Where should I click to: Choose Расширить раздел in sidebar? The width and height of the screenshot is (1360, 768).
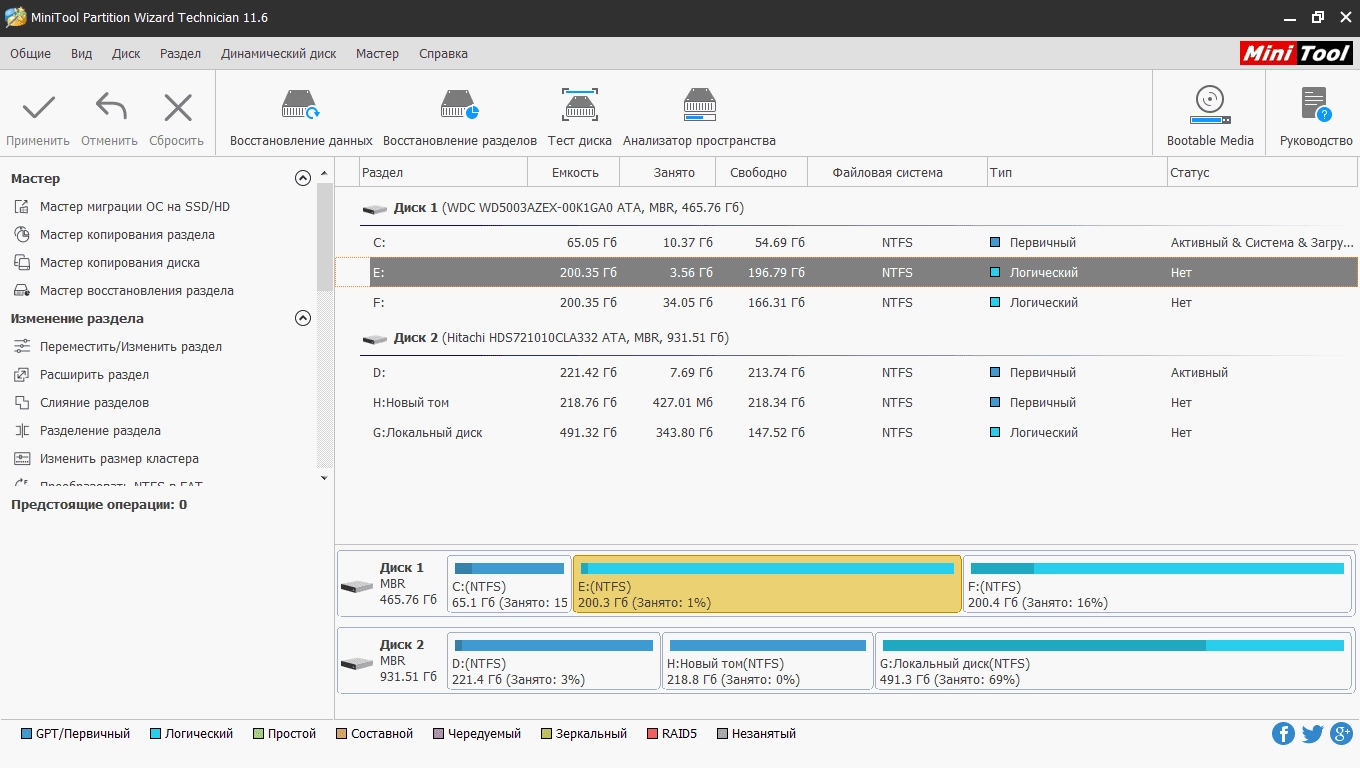94,375
